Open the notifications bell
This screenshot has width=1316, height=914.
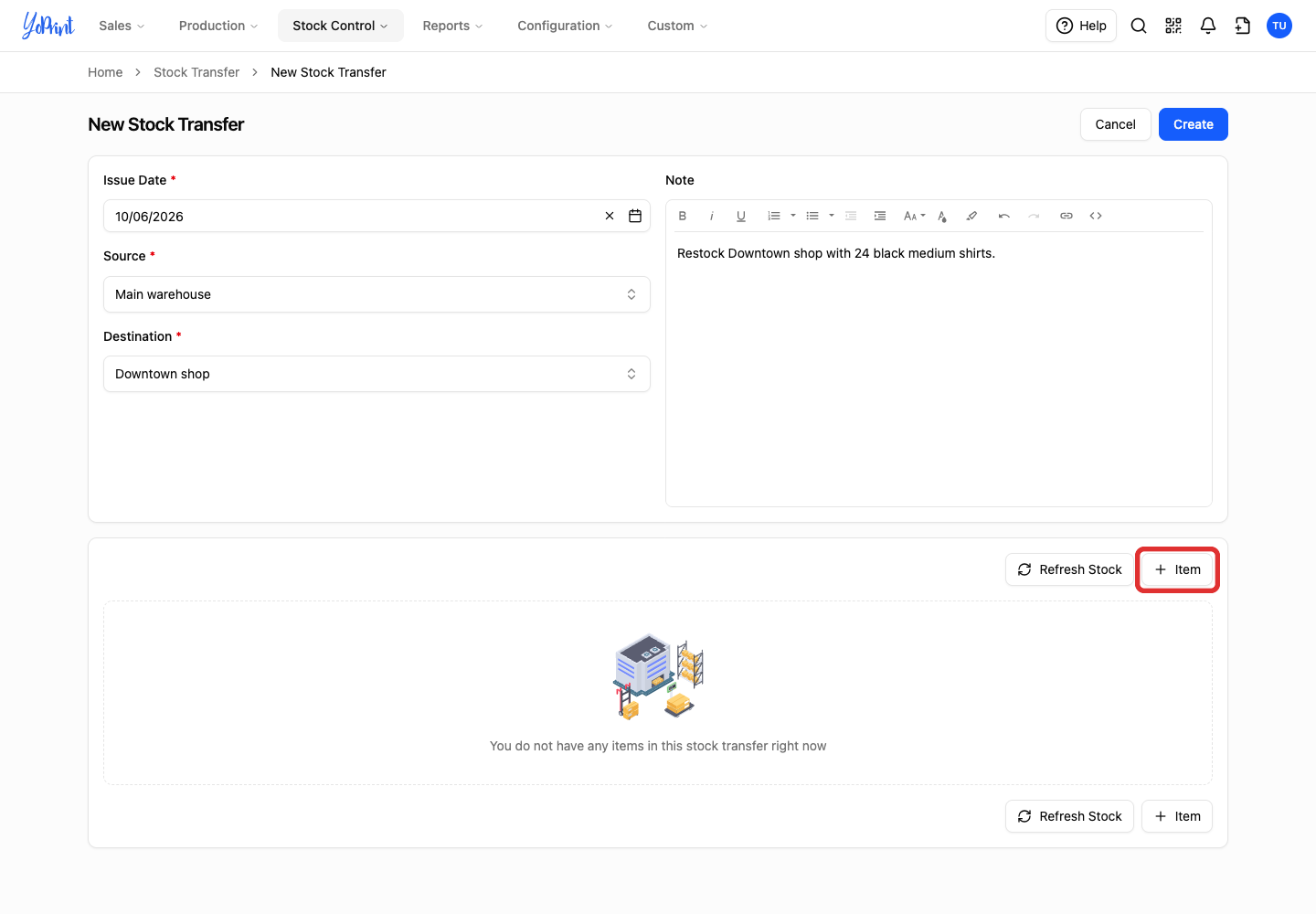coord(1208,26)
